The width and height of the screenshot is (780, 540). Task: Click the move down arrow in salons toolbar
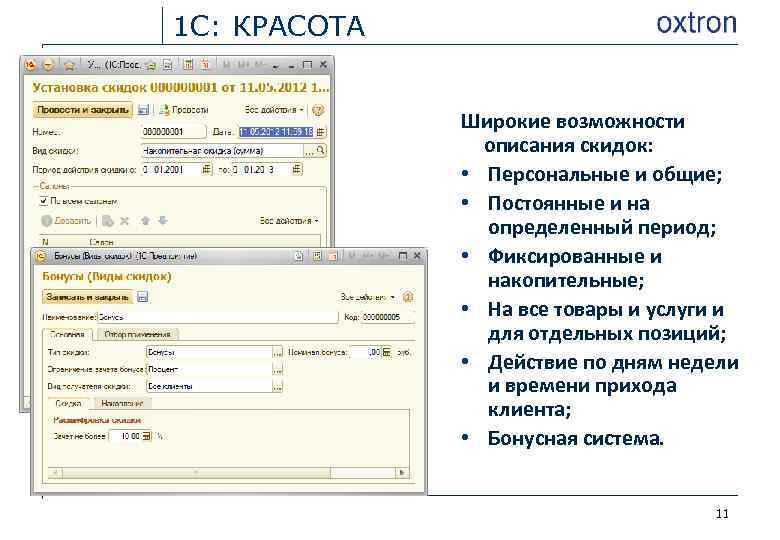coord(163,221)
